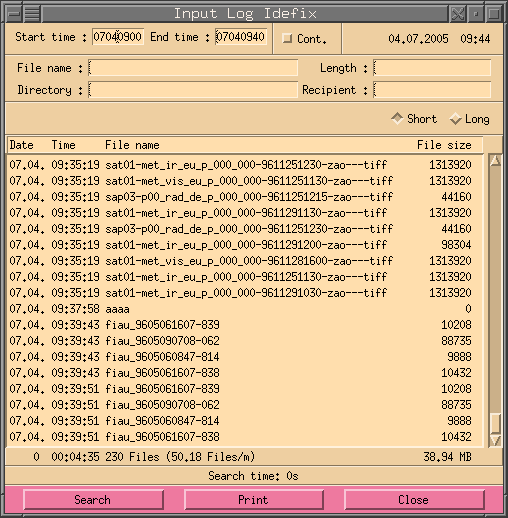The image size is (508, 518).
Task: Click the Length input field
Action: tap(432, 68)
